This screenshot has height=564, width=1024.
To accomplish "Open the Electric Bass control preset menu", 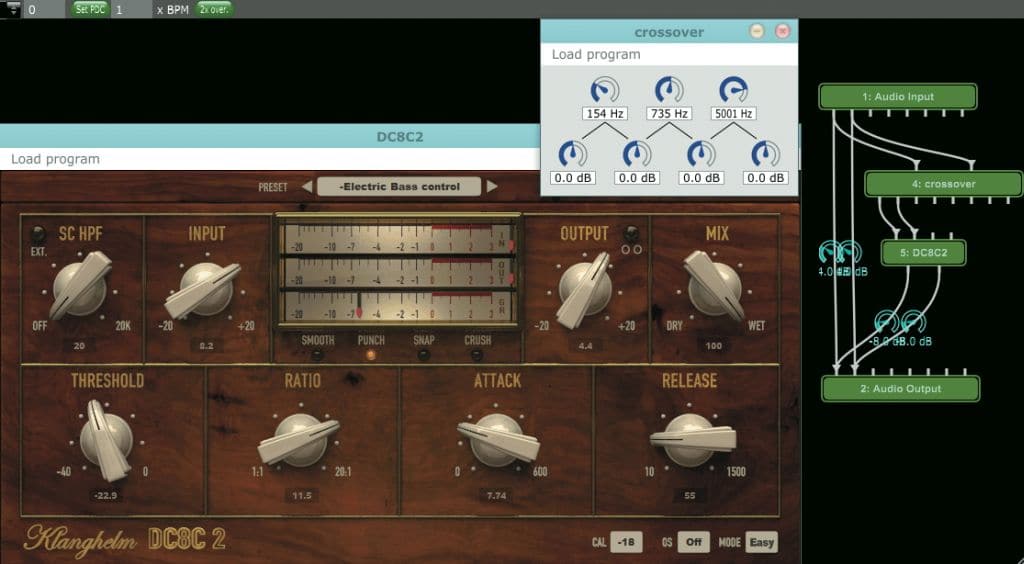I will tap(399, 187).
